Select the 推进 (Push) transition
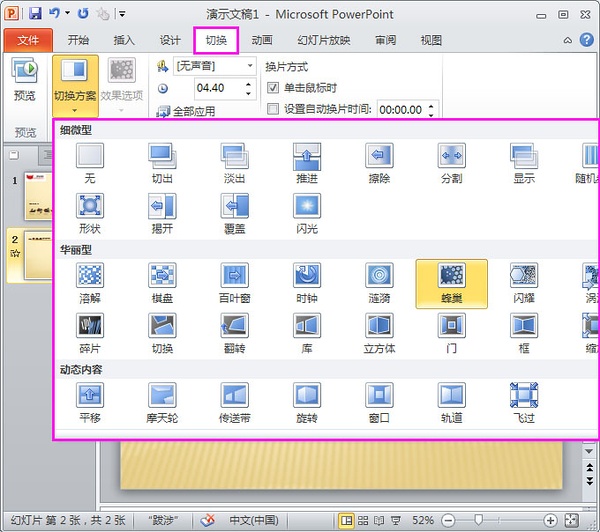This screenshot has height=532, width=600. click(x=307, y=163)
